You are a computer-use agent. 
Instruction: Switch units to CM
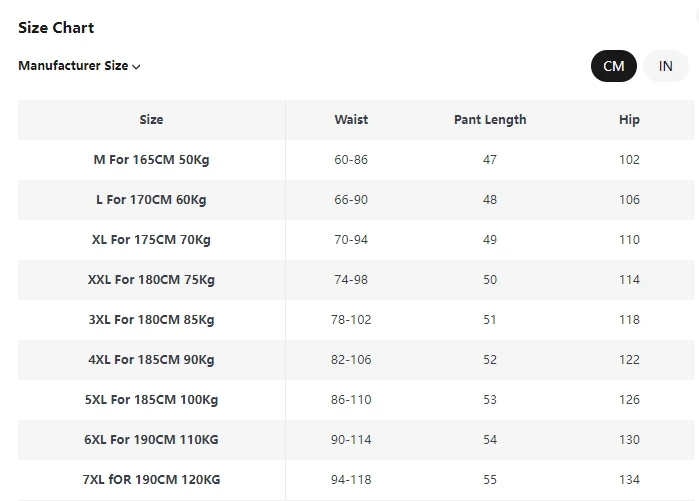[x=613, y=66]
